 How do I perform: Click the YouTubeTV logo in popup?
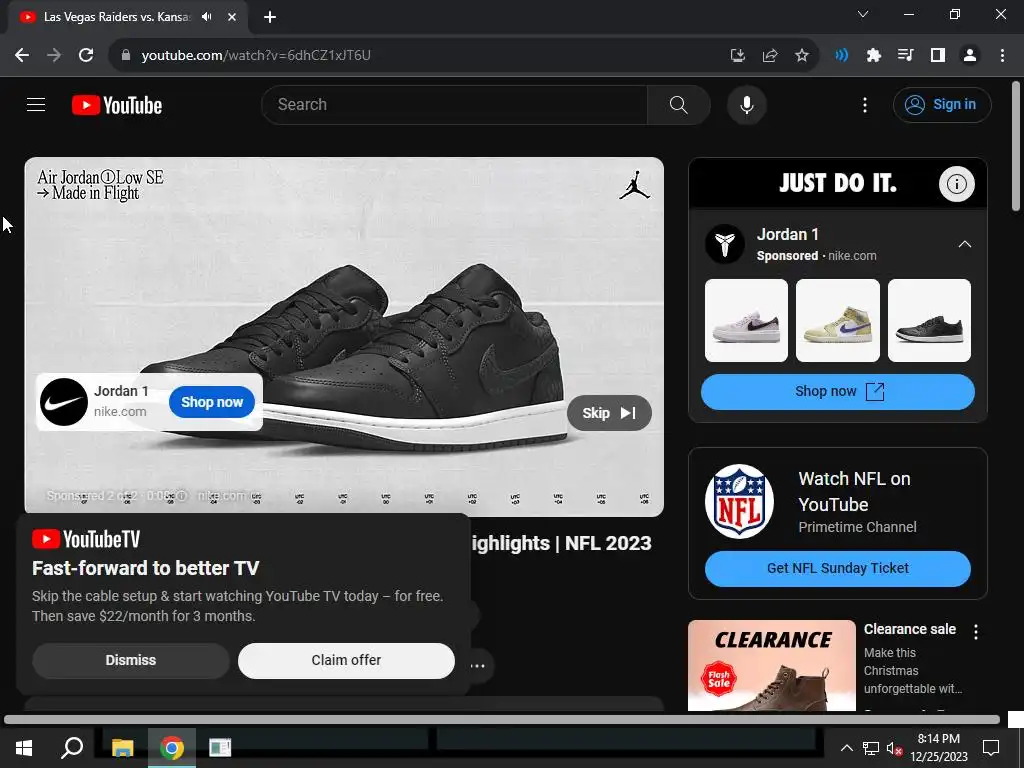[86, 539]
